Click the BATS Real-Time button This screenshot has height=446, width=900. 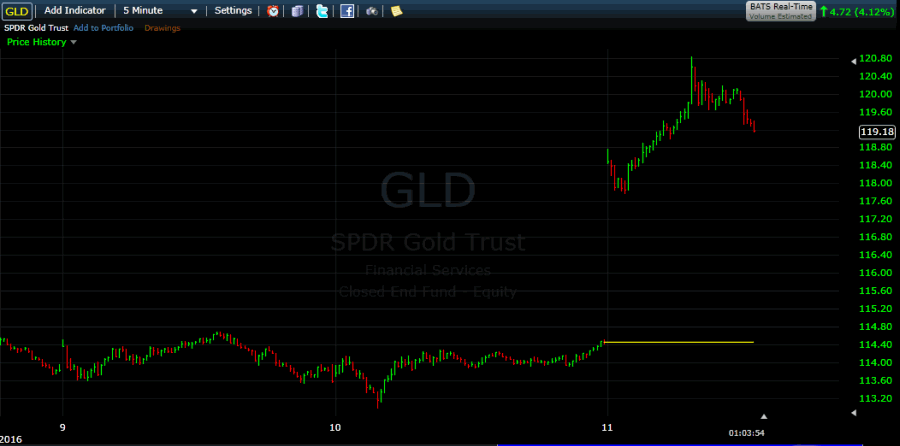pyautogui.click(x=781, y=11)
